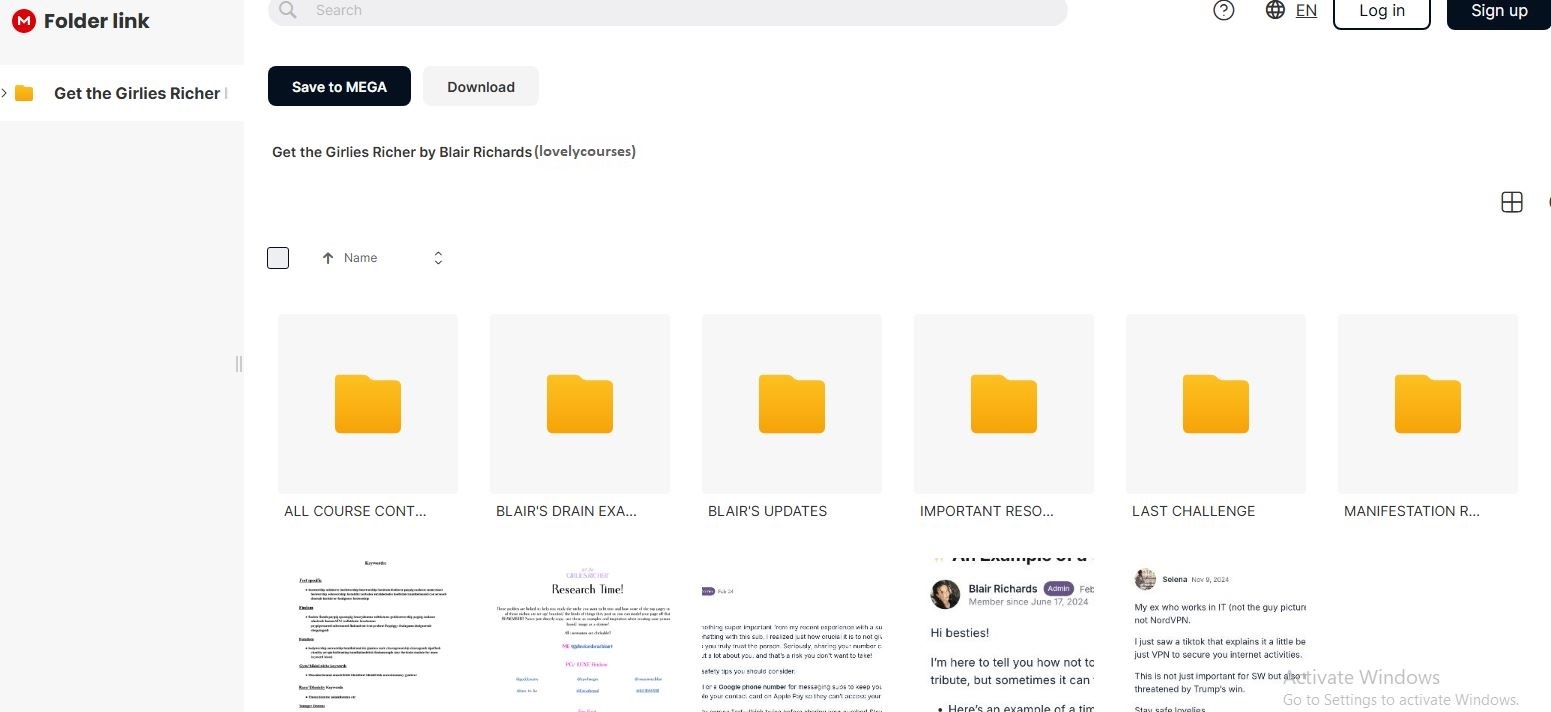The height and width of the screenshot is (712, 1551).
Task: Open the MANIFESTATION R... folder
Action: point(1427,404)
